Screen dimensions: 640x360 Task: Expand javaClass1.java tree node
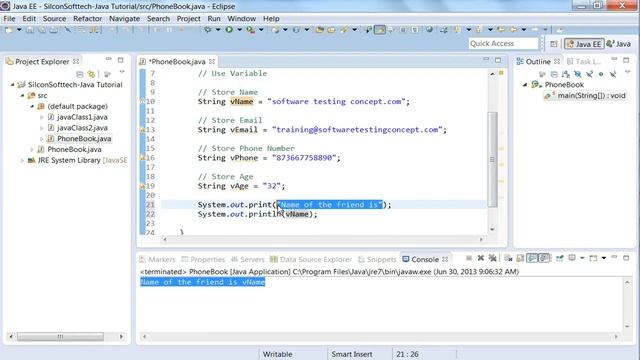point(42,117)
